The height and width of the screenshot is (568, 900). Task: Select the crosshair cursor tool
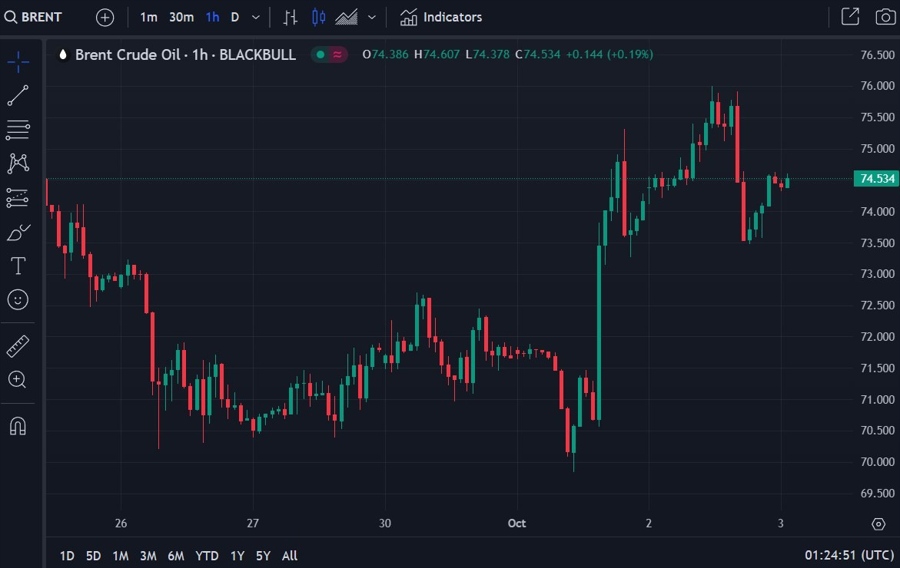pos(18,61)
